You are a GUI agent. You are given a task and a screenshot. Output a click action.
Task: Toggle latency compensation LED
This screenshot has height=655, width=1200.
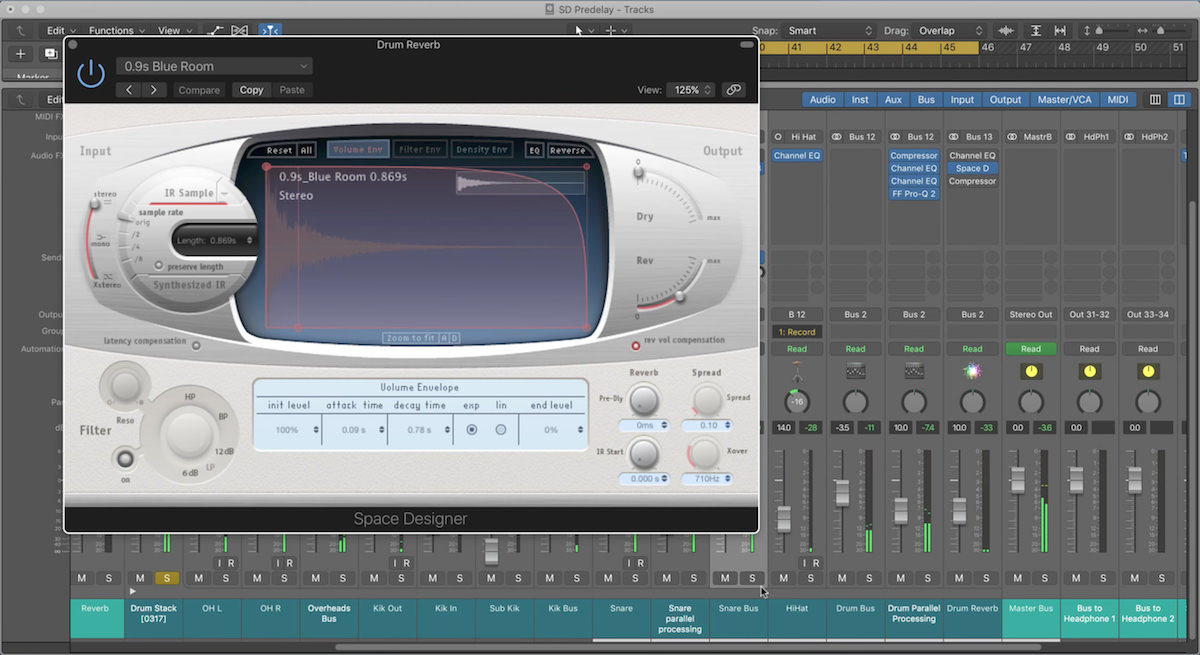click(x=196, y=345)
